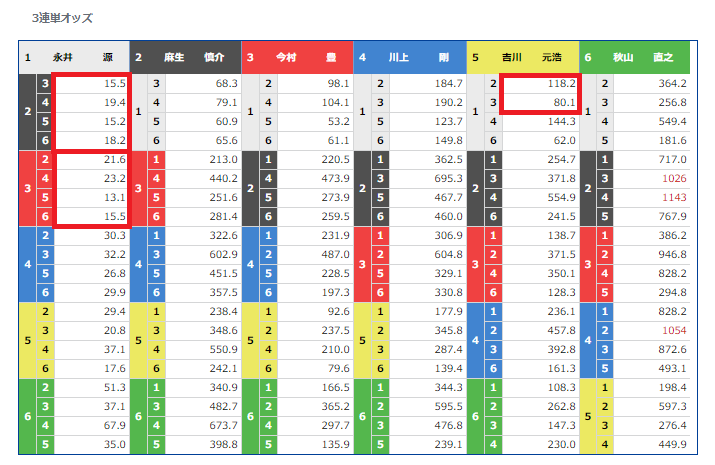Click the odds value 79.6
This screenshot has width=715, height=465.
pyautogui.click(x=338, y=368)
